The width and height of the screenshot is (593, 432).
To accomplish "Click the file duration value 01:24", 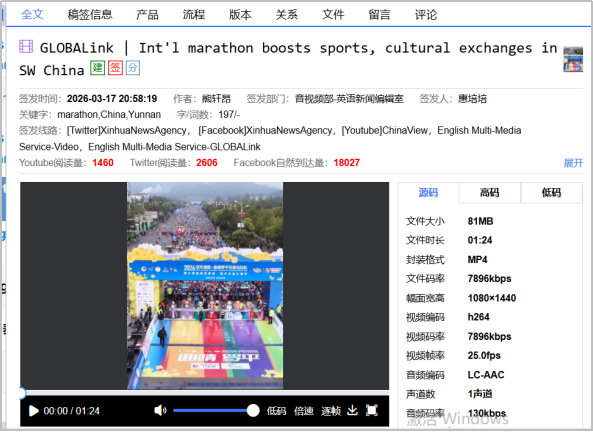I will tap(480, 240).
